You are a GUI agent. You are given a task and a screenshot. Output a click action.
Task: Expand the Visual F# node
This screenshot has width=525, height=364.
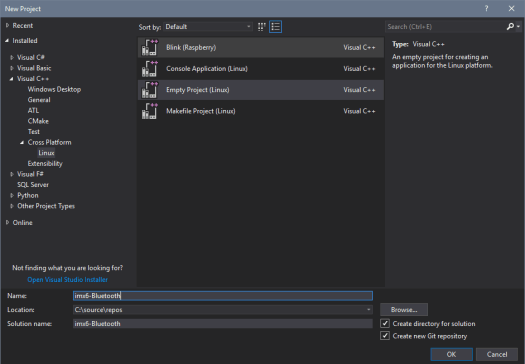pyautogui.click(x=12, y=174)
